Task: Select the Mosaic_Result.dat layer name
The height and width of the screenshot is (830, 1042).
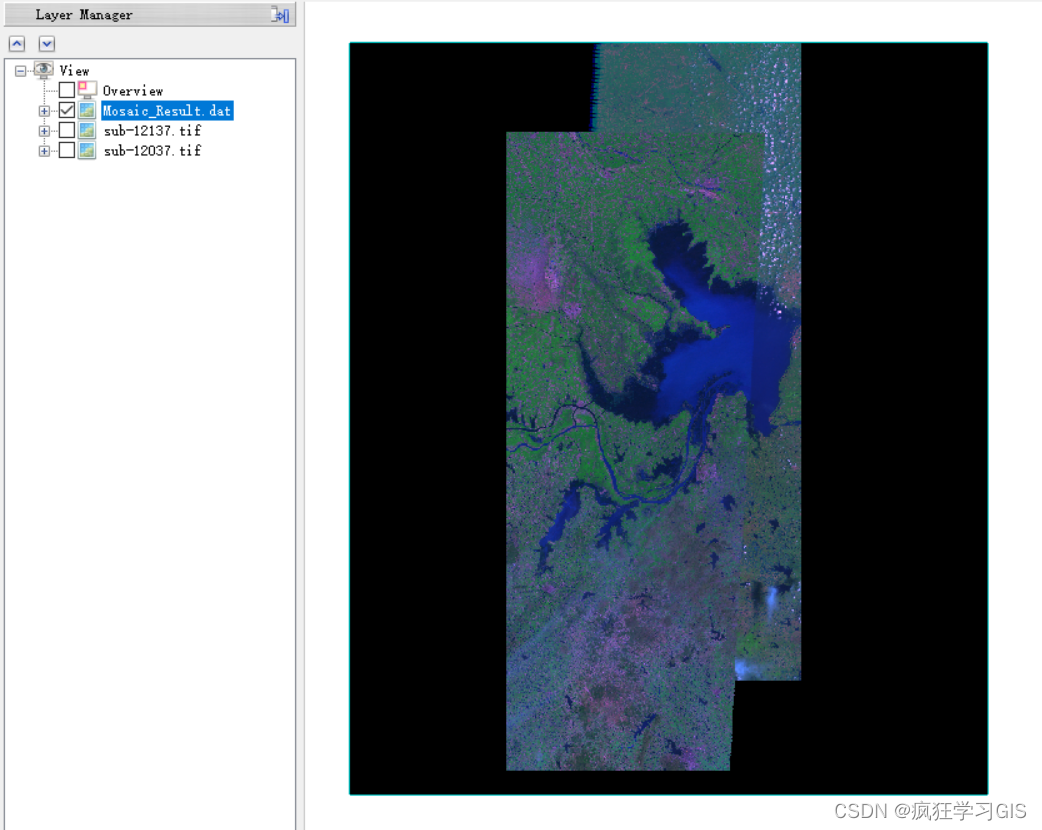Action: pyautogui.click(x=167, y=110)
